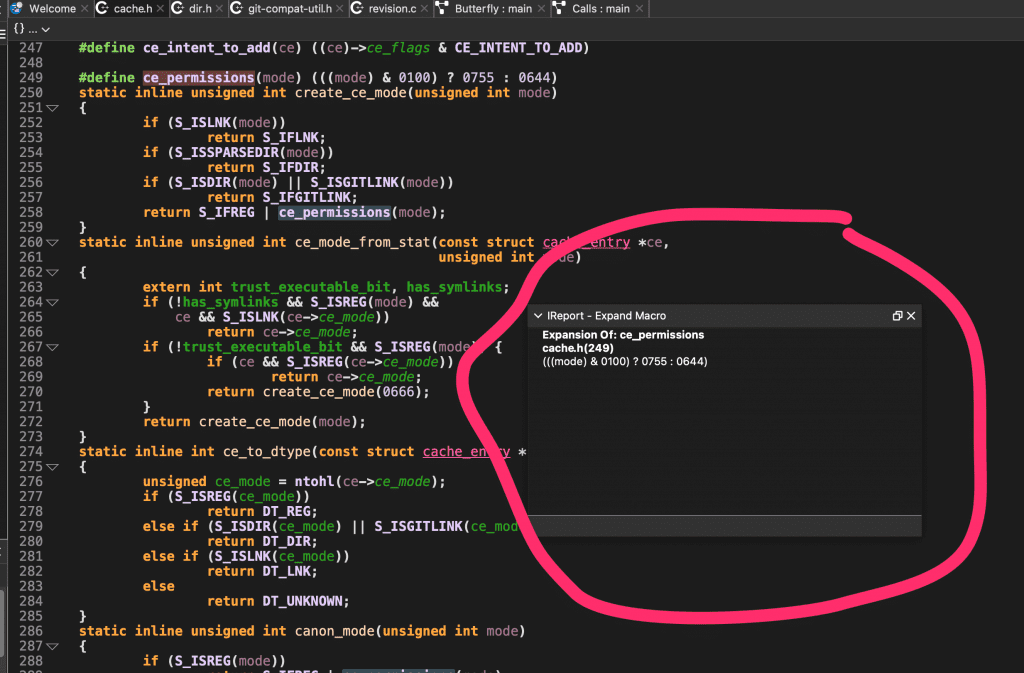1024x673 pixels.
Task: Open the breadcrumb symbol dropdown
Action: click(32, 29)
